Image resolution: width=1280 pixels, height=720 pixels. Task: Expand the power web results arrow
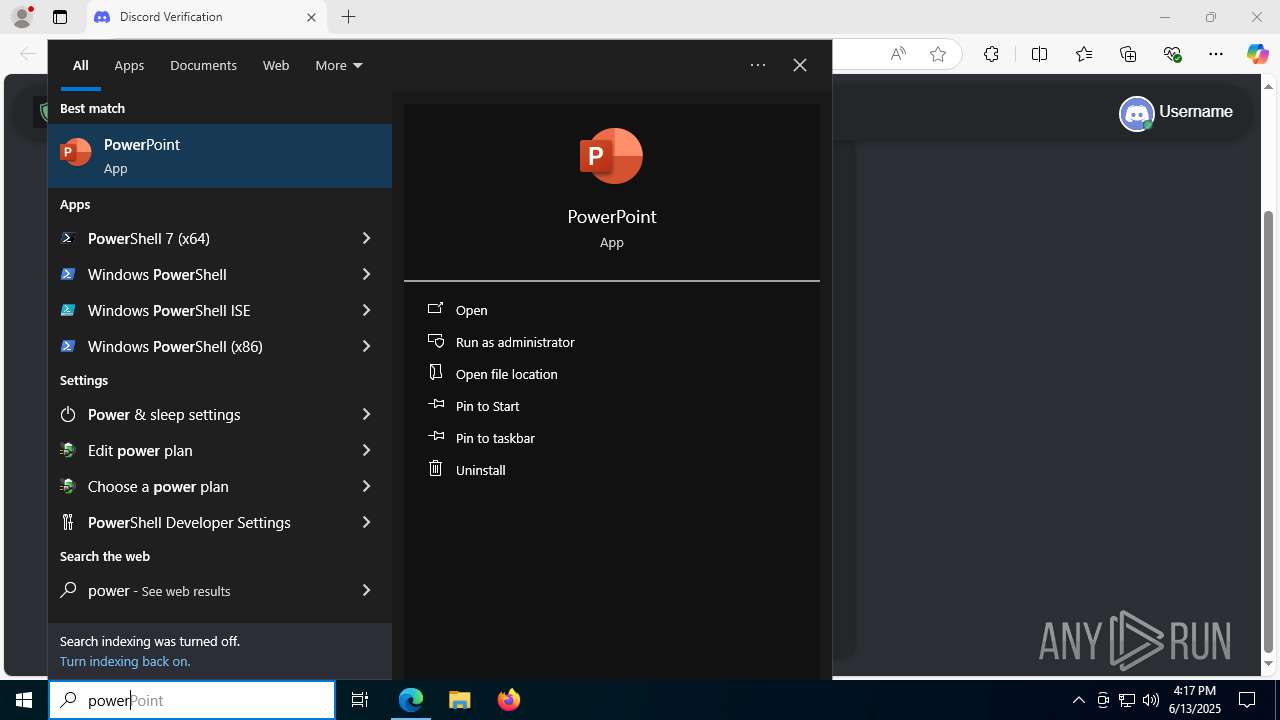coord(366,590)
